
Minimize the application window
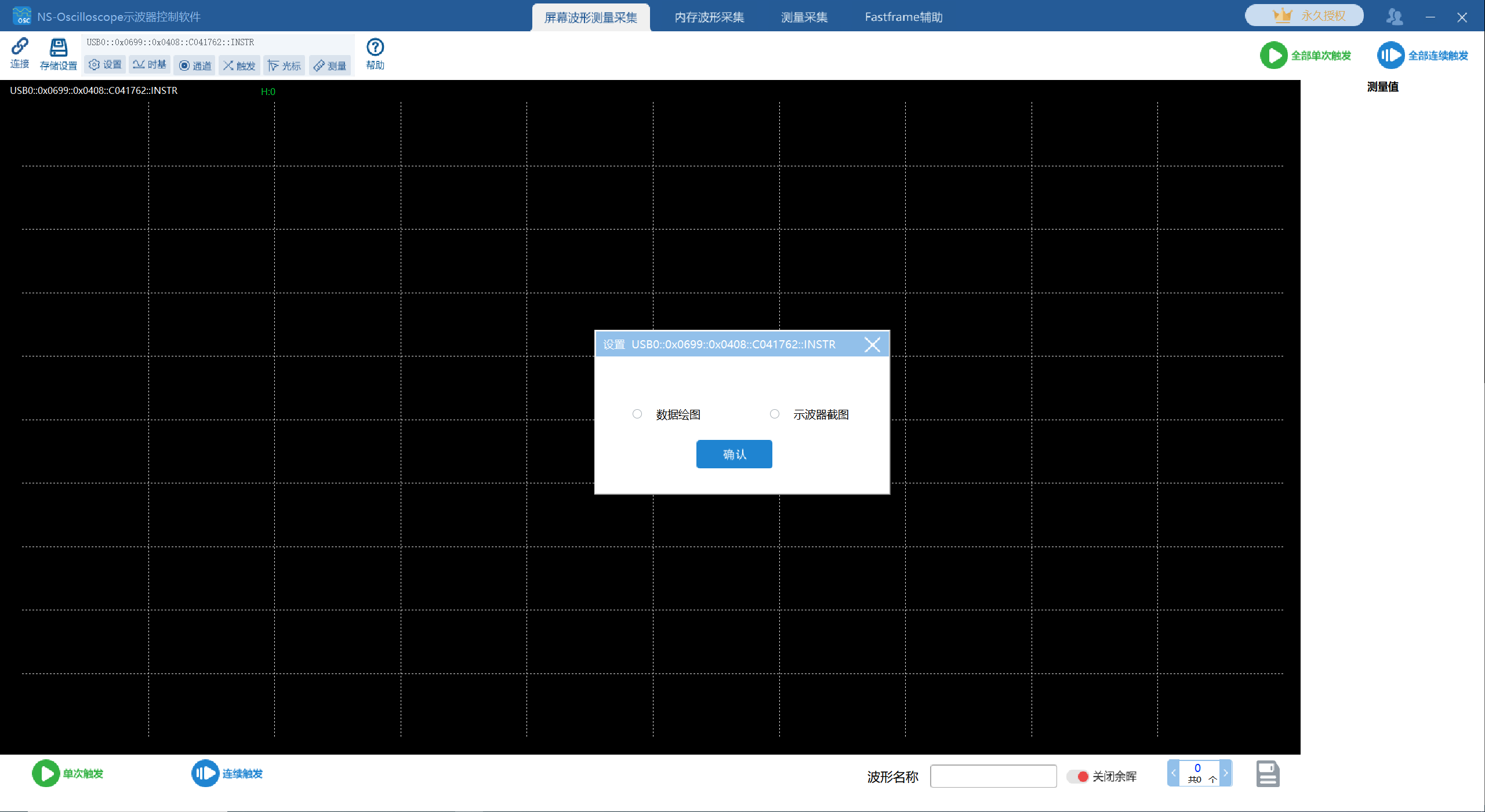pyautogui.click(x=1430, y=17)
